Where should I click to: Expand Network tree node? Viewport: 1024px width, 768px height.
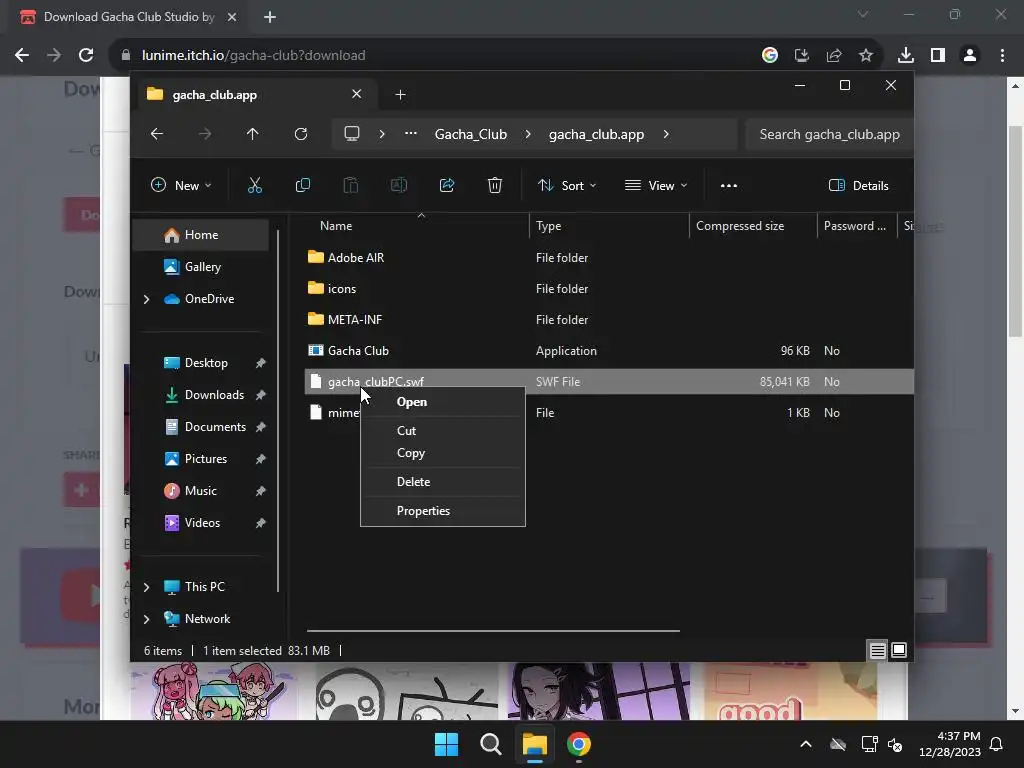pos(146,619)
